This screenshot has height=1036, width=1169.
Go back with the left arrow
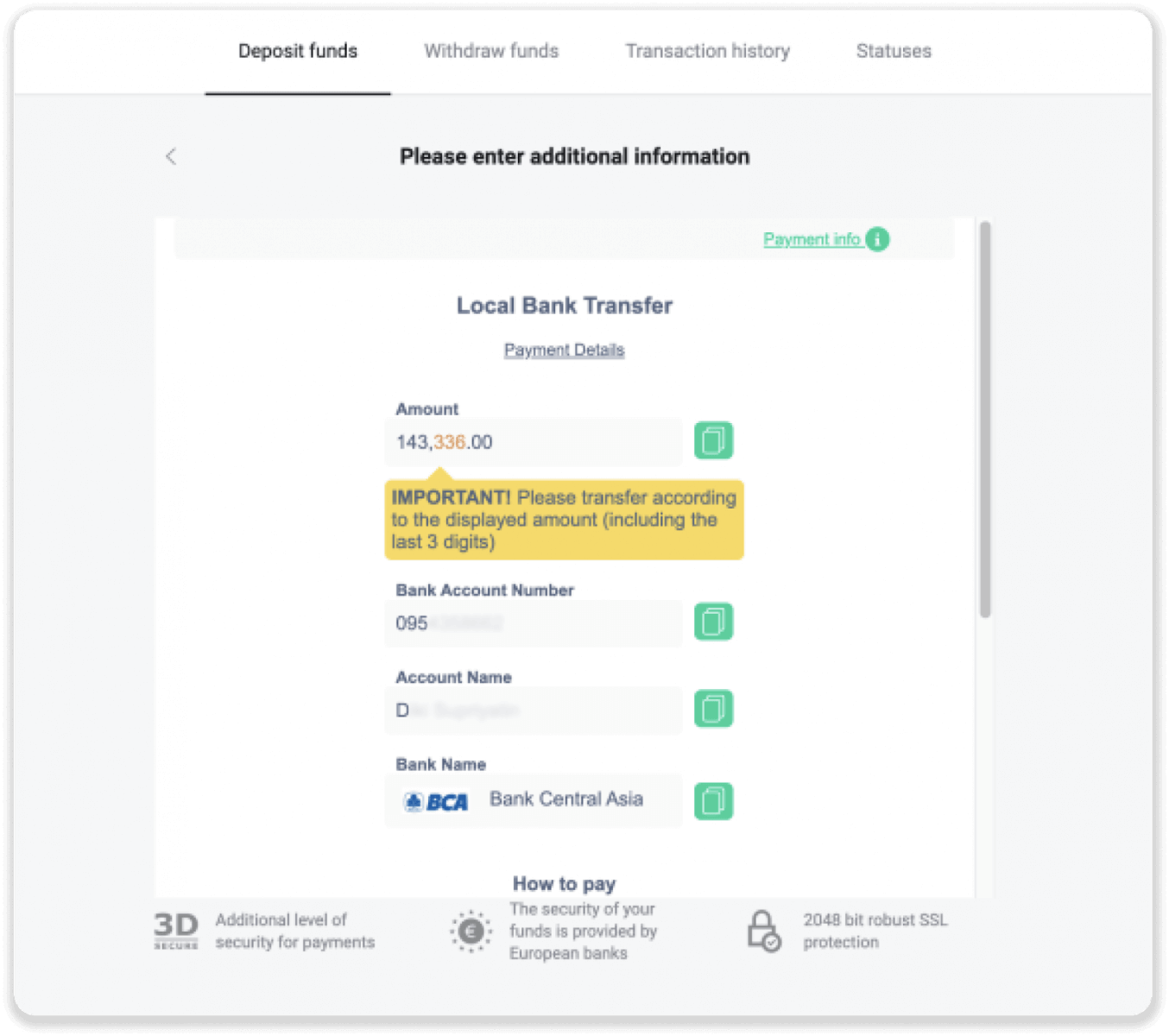click(x=171, y=156)
